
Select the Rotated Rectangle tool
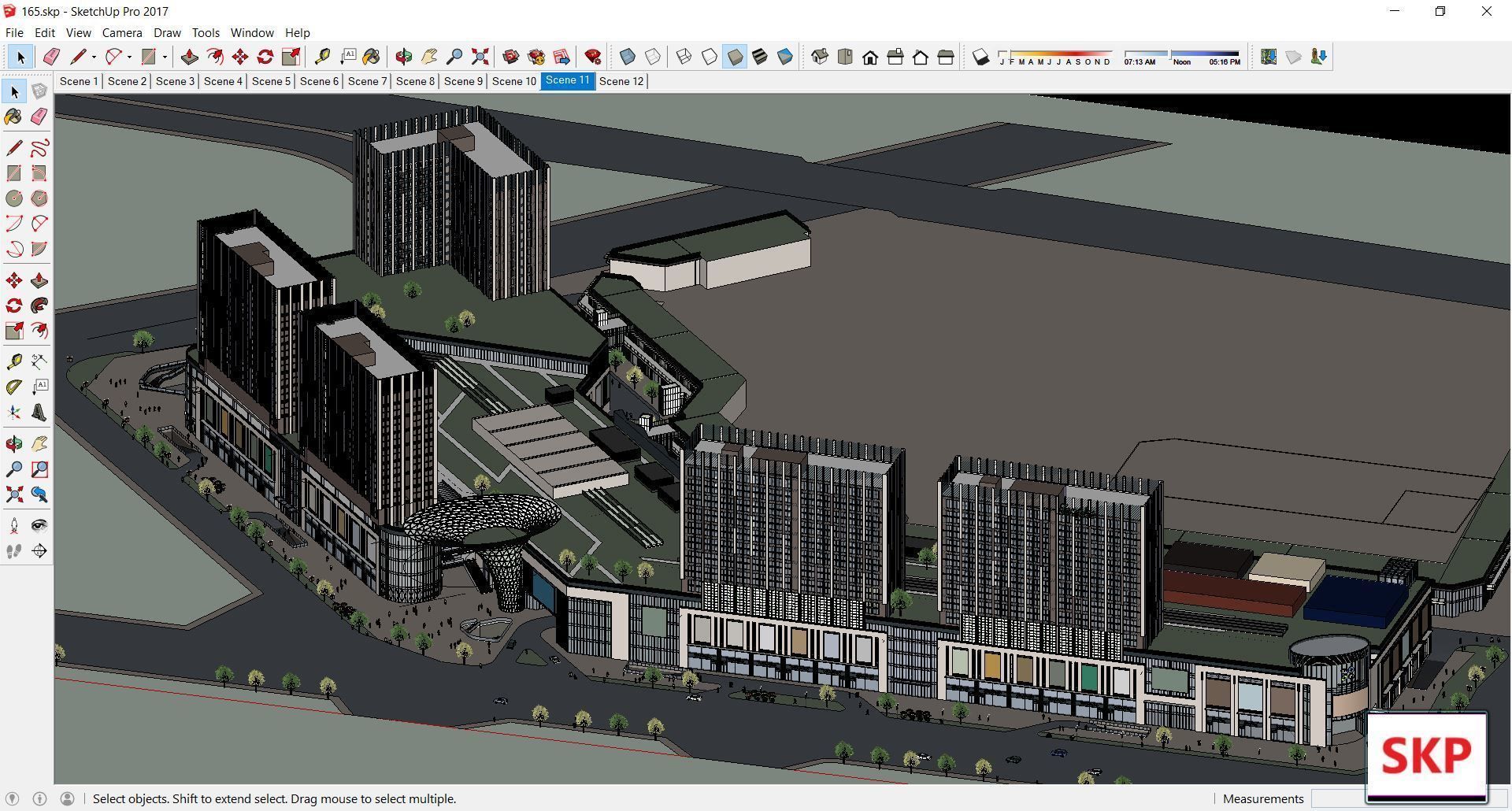(39, 173)
